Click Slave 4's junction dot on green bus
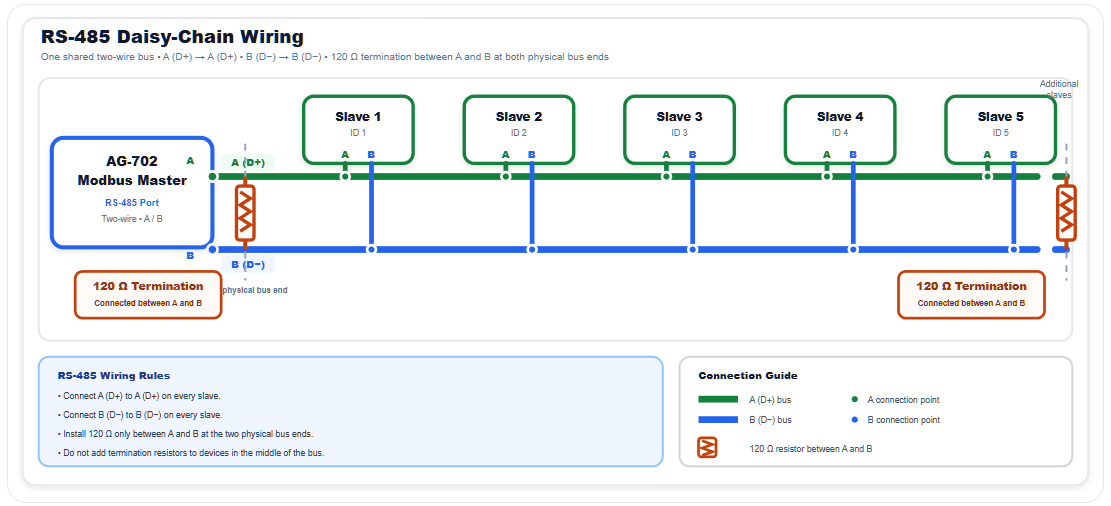This screenshot has height=506, width=1111. point(827,176)
